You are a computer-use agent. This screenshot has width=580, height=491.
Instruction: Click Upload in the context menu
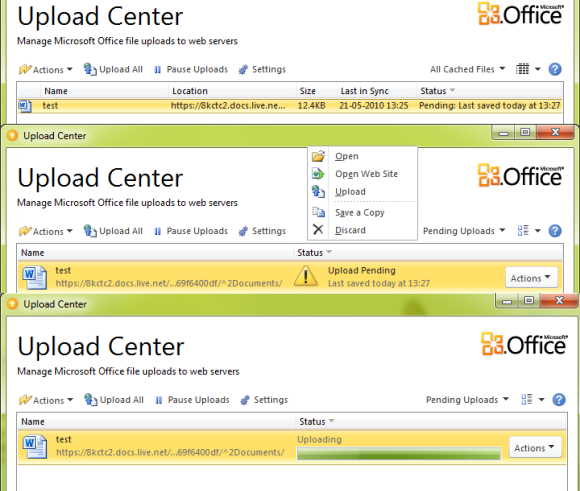pos(350,192)
